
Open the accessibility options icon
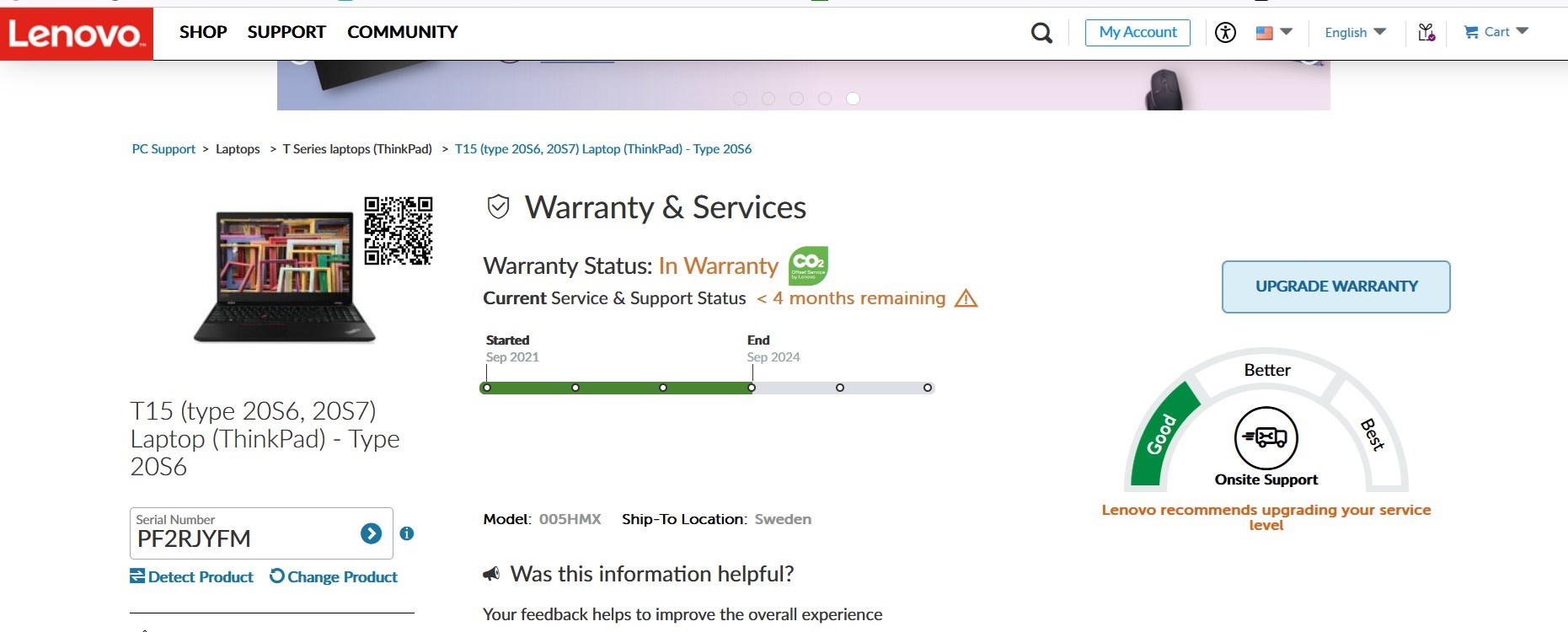point(1225,33)
